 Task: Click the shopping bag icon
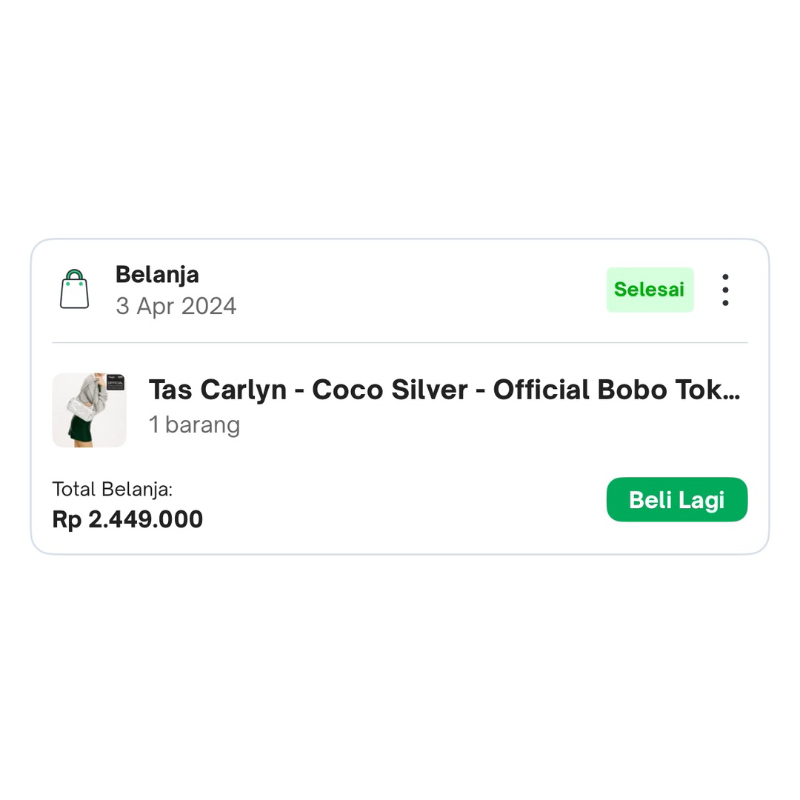[74, 289]
